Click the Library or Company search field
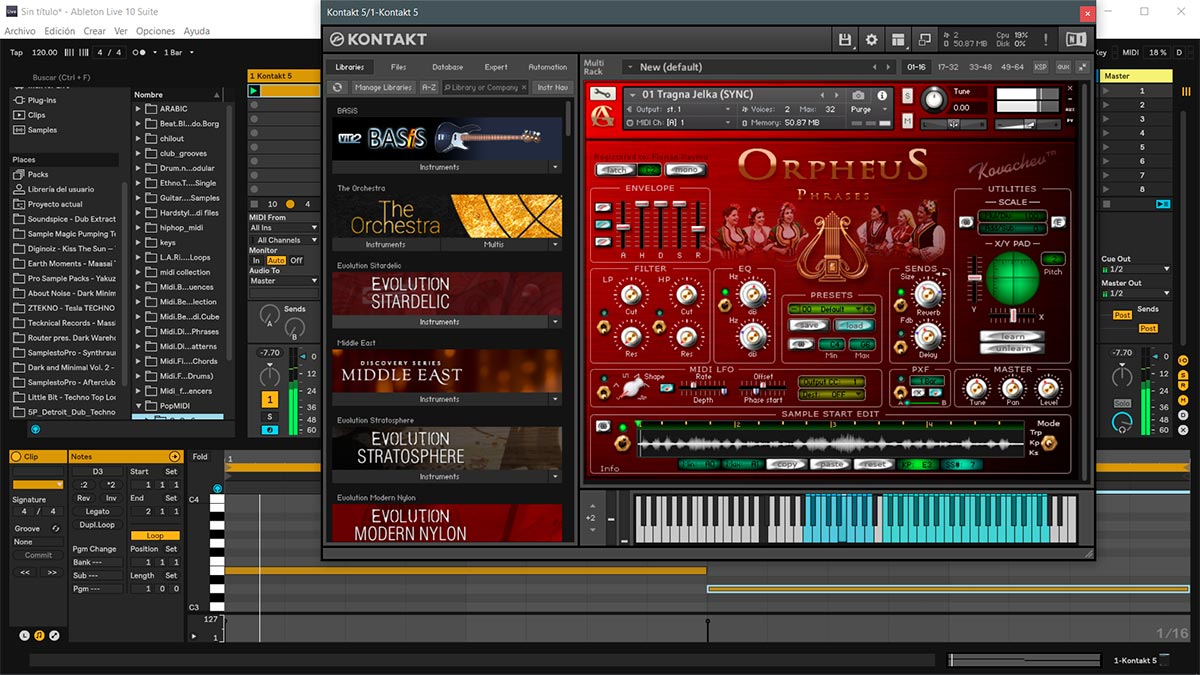Screen dimensions: 1200x675 (486, 87)
